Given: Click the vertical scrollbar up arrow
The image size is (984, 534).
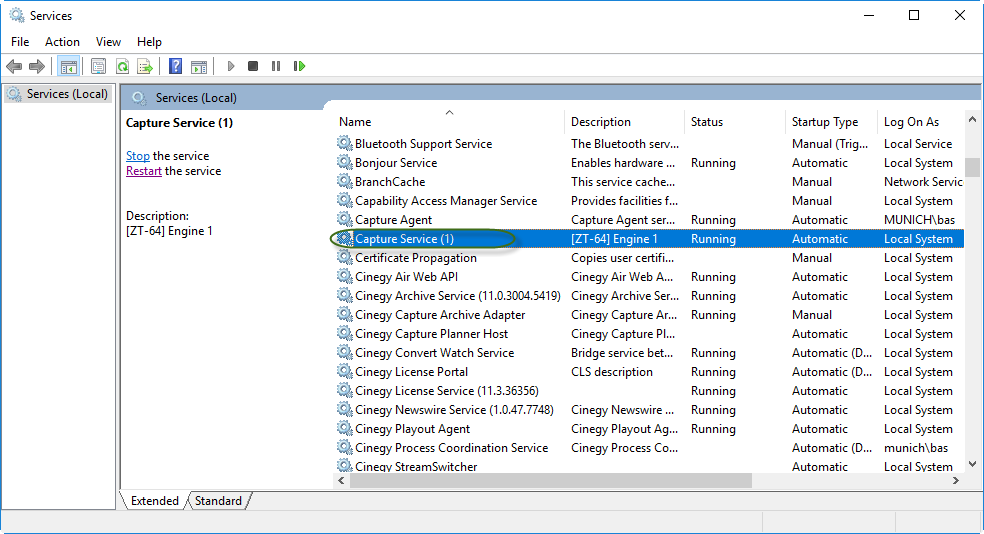Looking at the screenshot, I should click(x=972, y=119).
